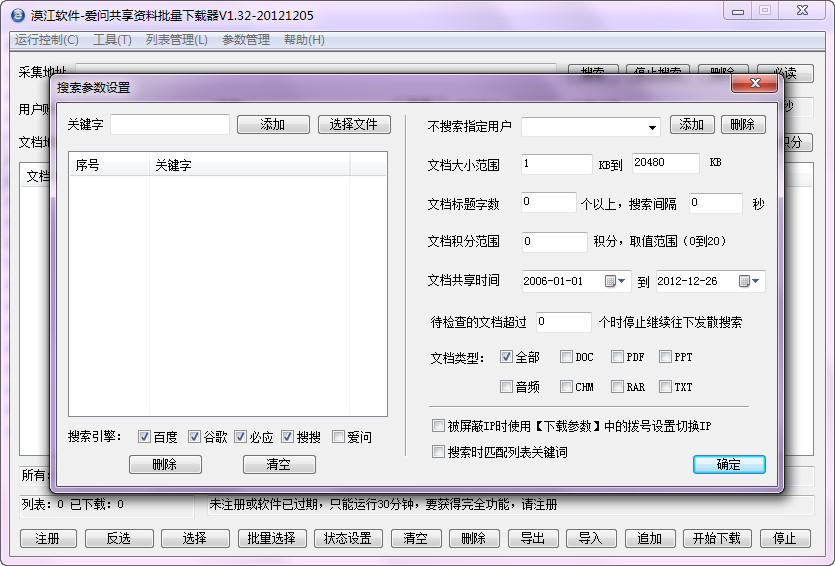Check the PDF document type

tap(617, 357)
